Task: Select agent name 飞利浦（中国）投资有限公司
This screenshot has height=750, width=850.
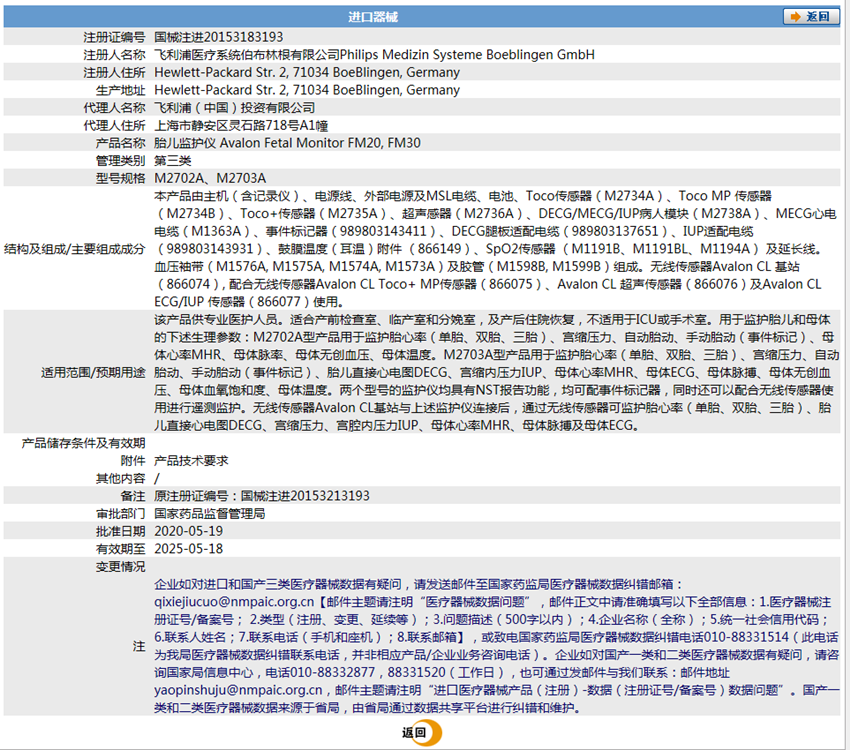Action: coord(235,108)
